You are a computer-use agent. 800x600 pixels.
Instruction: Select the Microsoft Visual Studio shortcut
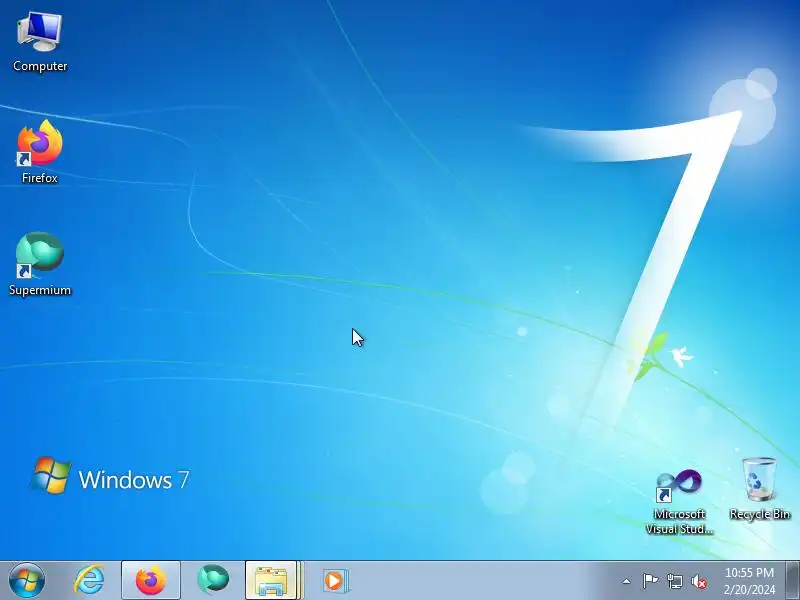click(679, 502)
